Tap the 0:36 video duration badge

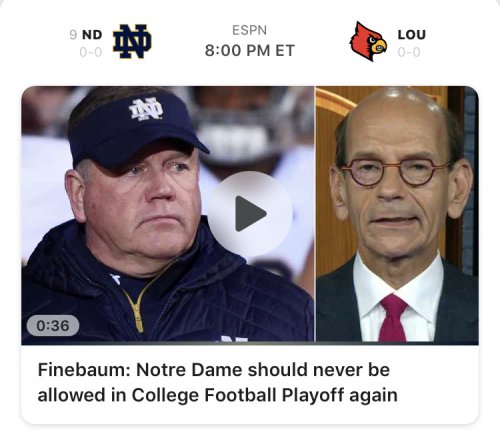click(x=53, y=325)
